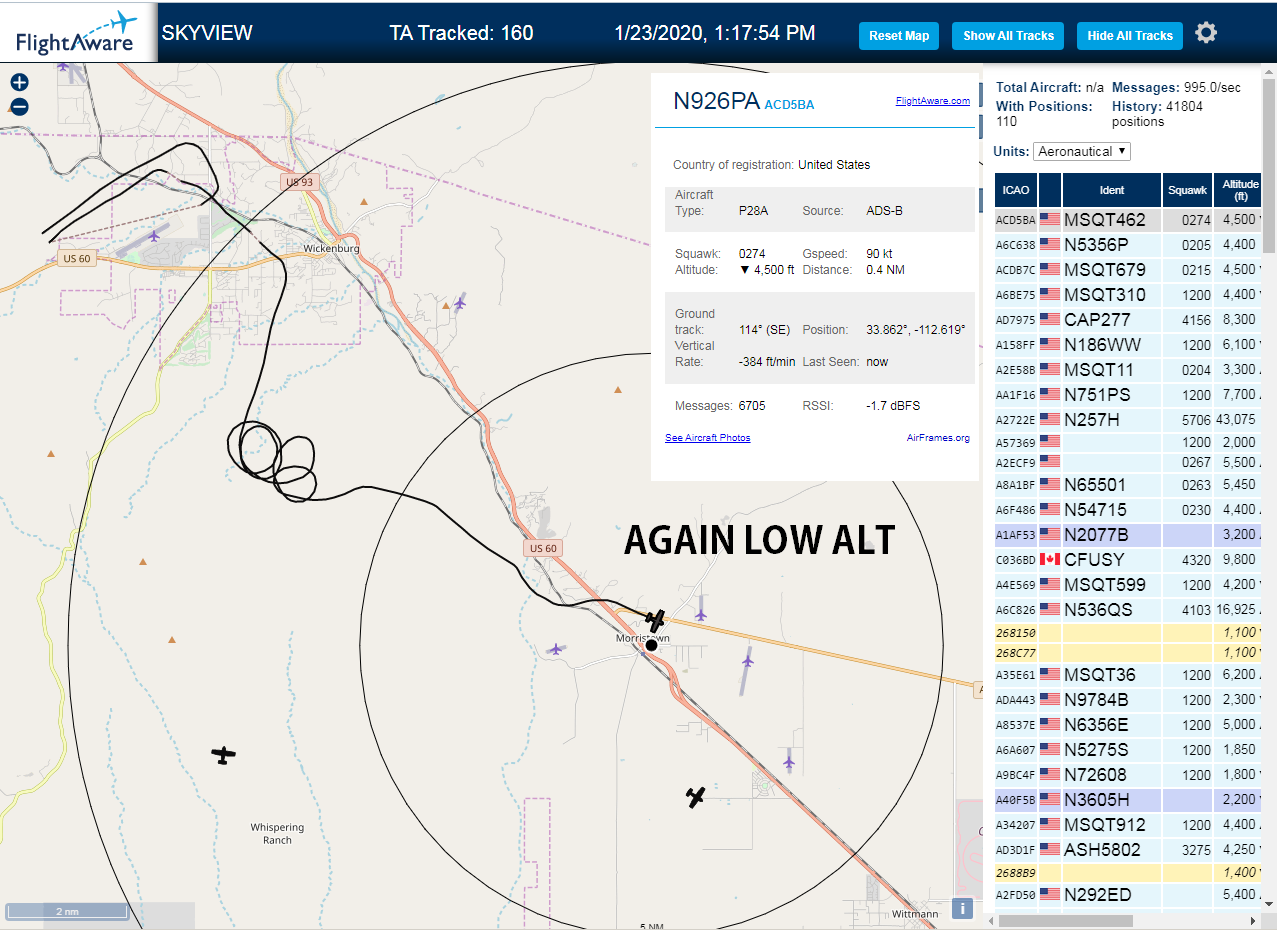Click the FlightAware logo
Viewport: 1277px width, 931px height.
click(77, 33)
